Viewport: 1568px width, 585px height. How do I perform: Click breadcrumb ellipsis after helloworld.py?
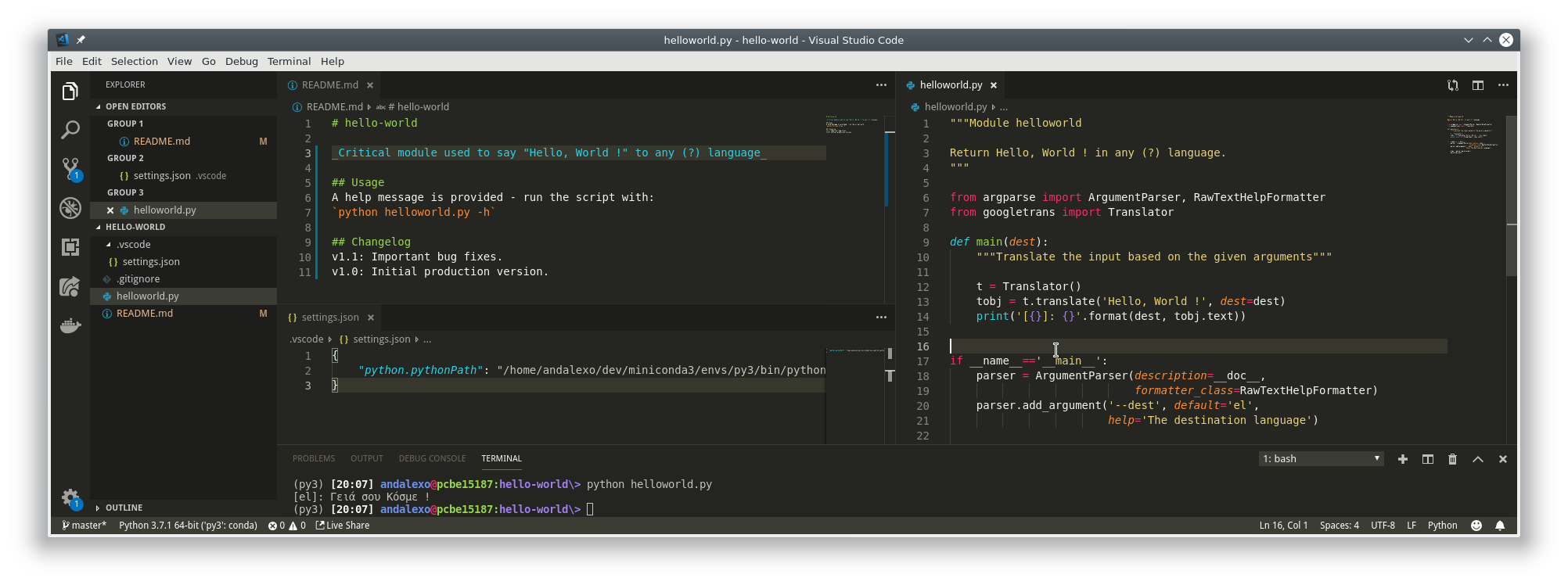click(1004, 107)
